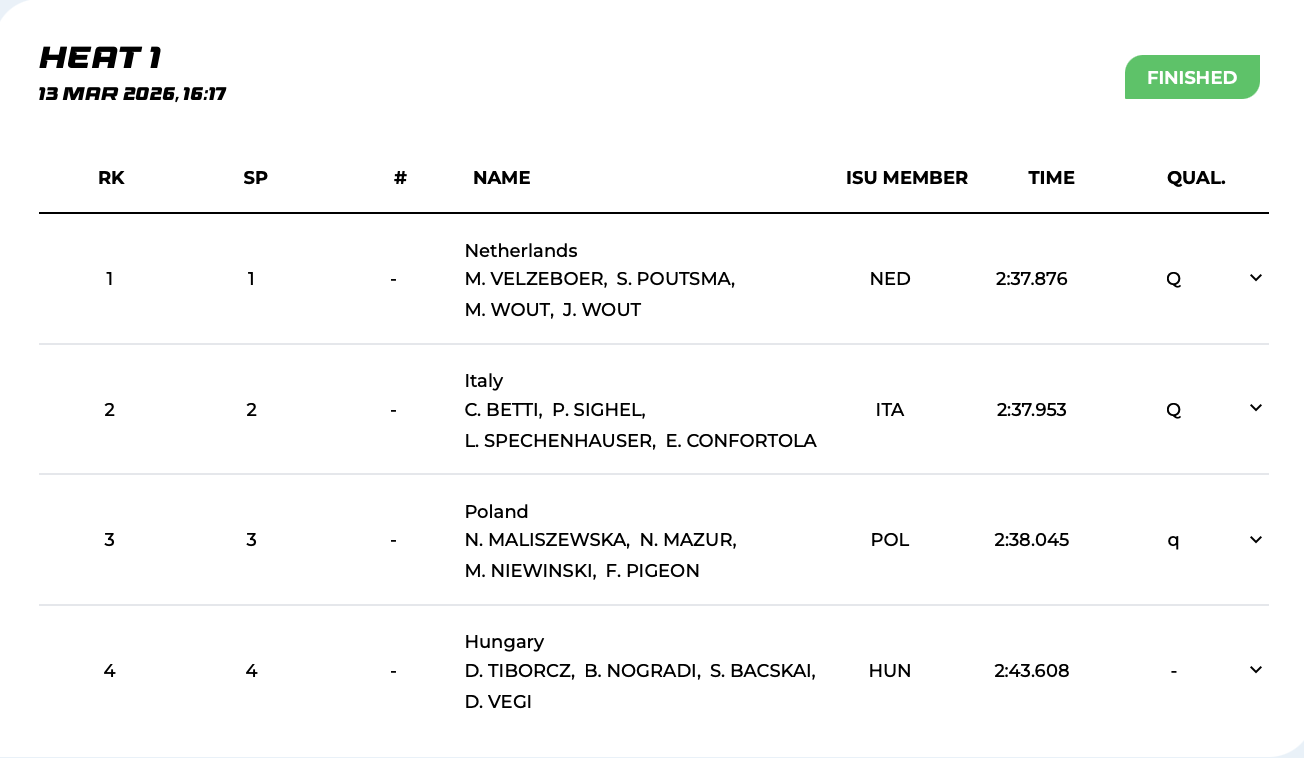Click skater name L. SPECHENHAUSER

[x=557, y=440]
